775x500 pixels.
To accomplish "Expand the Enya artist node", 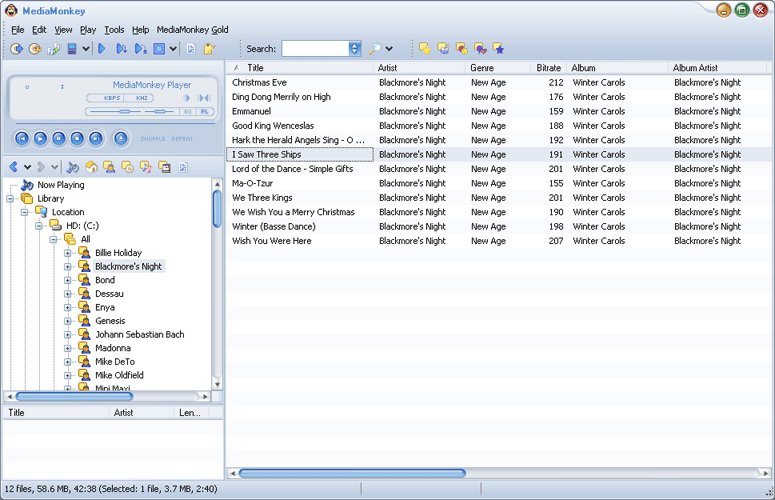I will tap(68, 307).
